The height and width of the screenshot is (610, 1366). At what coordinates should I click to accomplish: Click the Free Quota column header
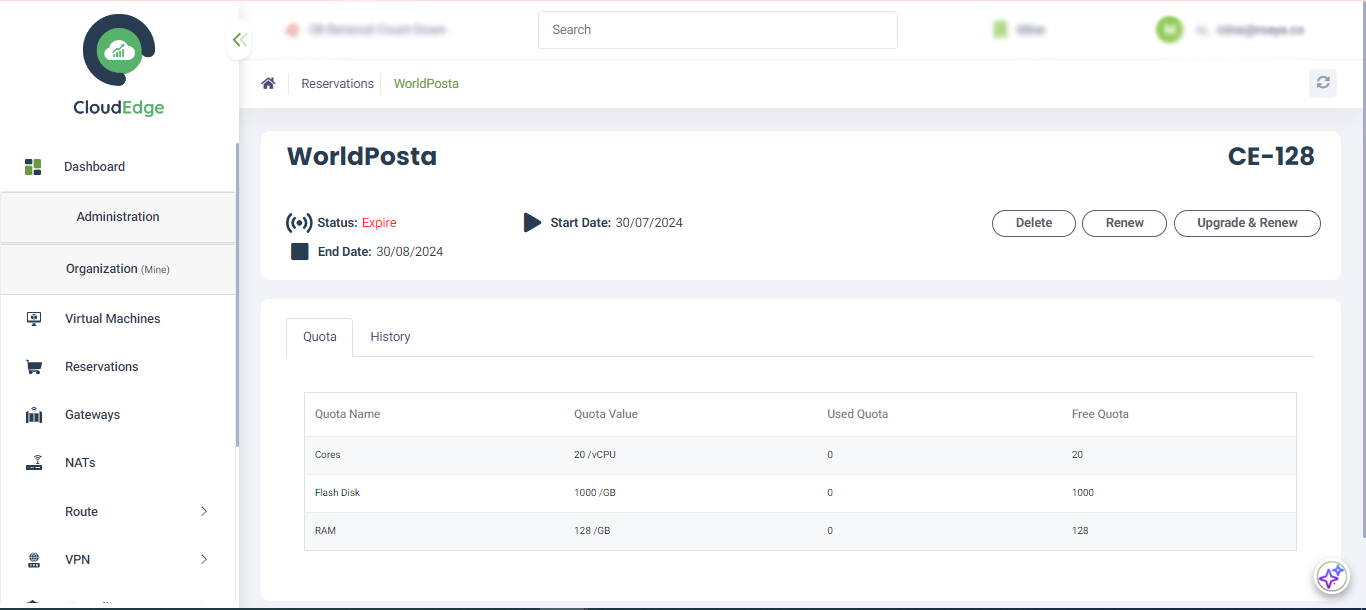tap(1100, 414)
